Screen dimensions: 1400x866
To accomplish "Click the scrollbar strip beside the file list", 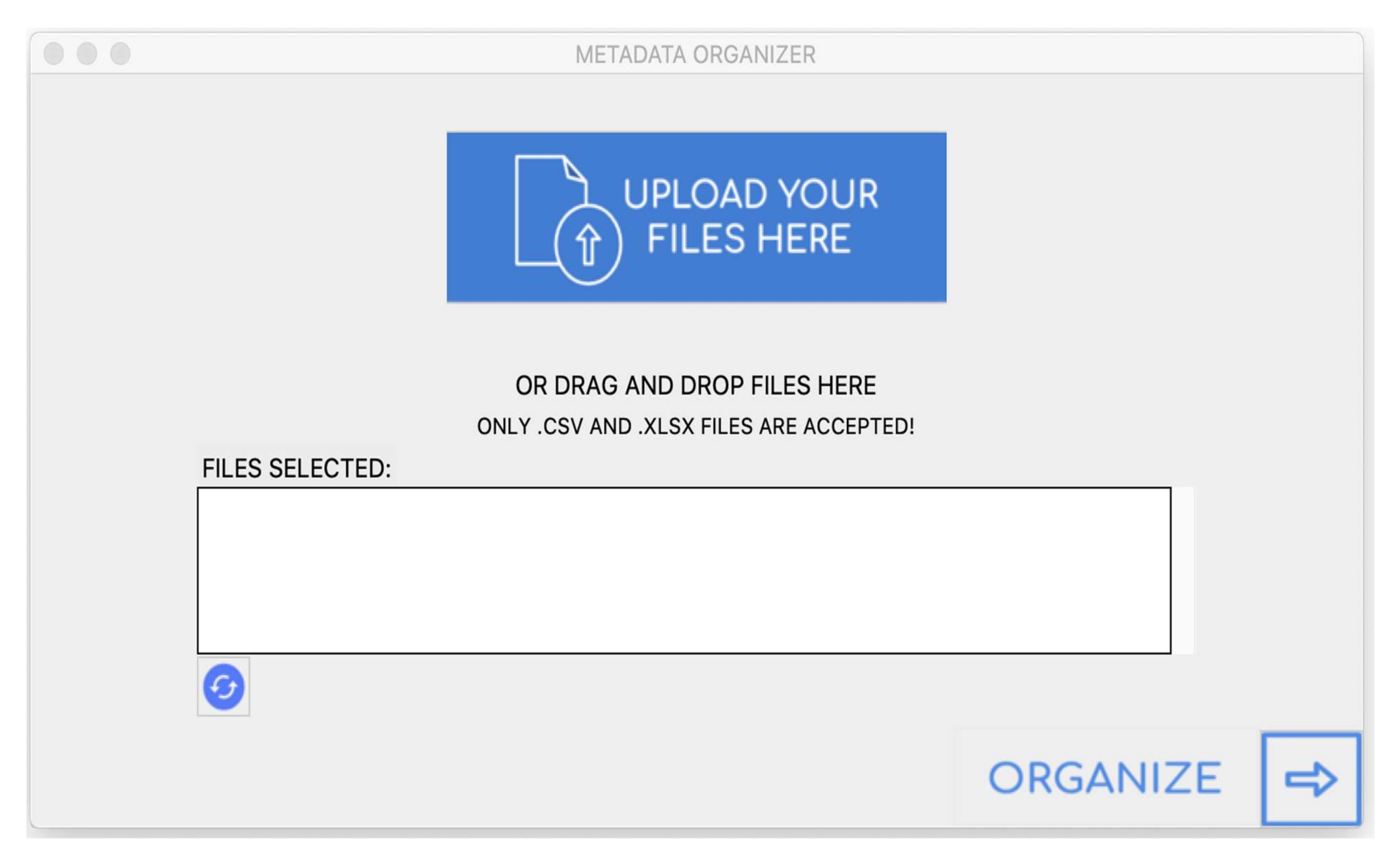I will coord(1183,570).
